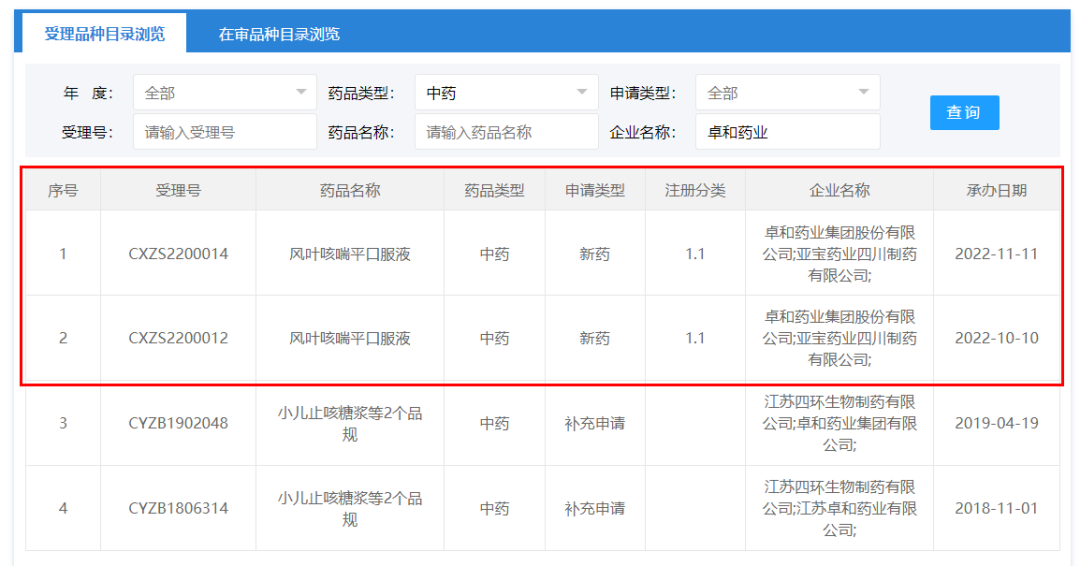Open the 在审品种目录浏览 tab
This screenshot has width=1080, height=566.
click(x=279, y=34)
